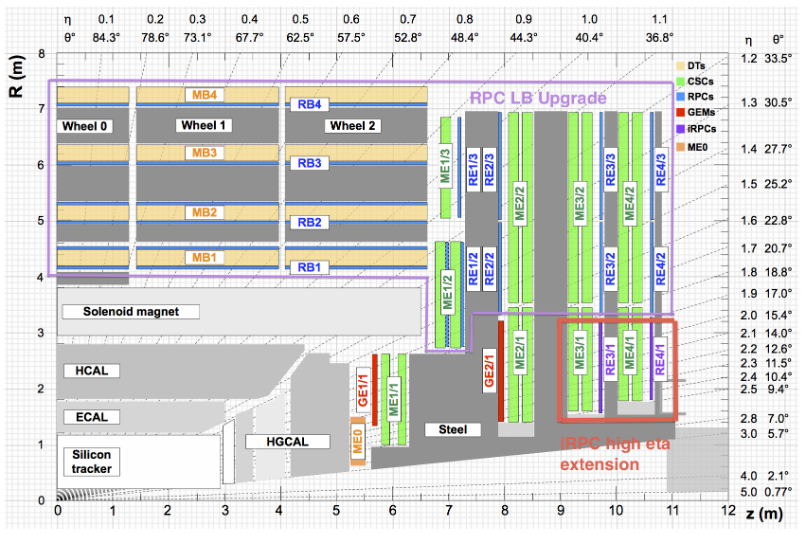Select the GEMs red legend swatch
The image size is (806, 534).
(680, 112)
